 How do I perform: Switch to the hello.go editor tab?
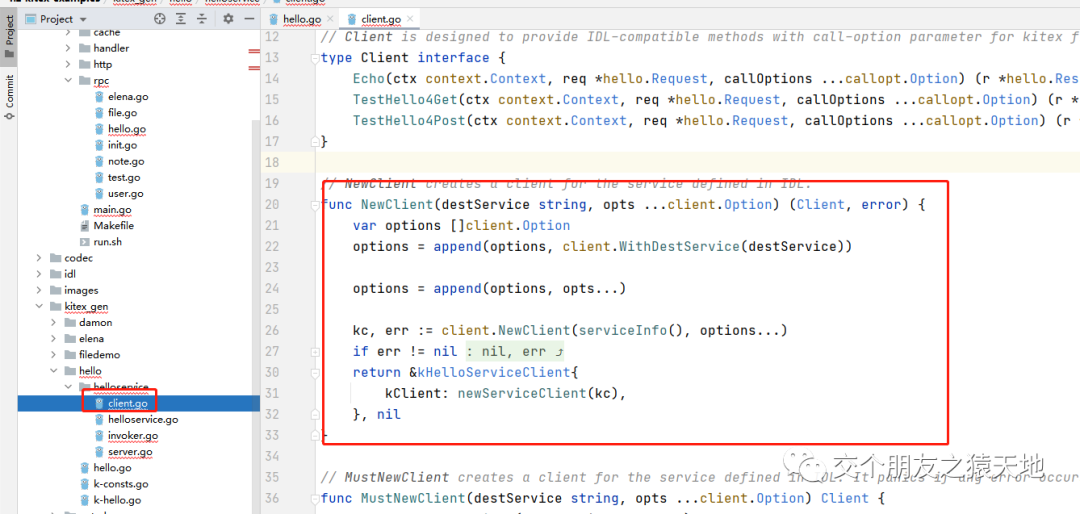coord(300,19)
